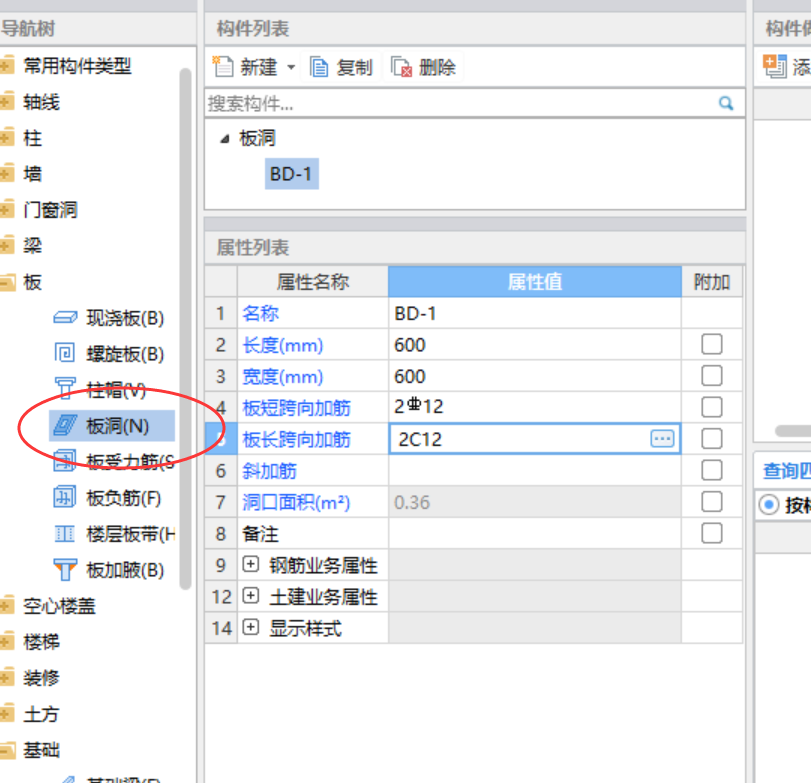Tick 附加 checkbox for 长度(mm)
Screen dimensions: 811x783
click(712, 344)
